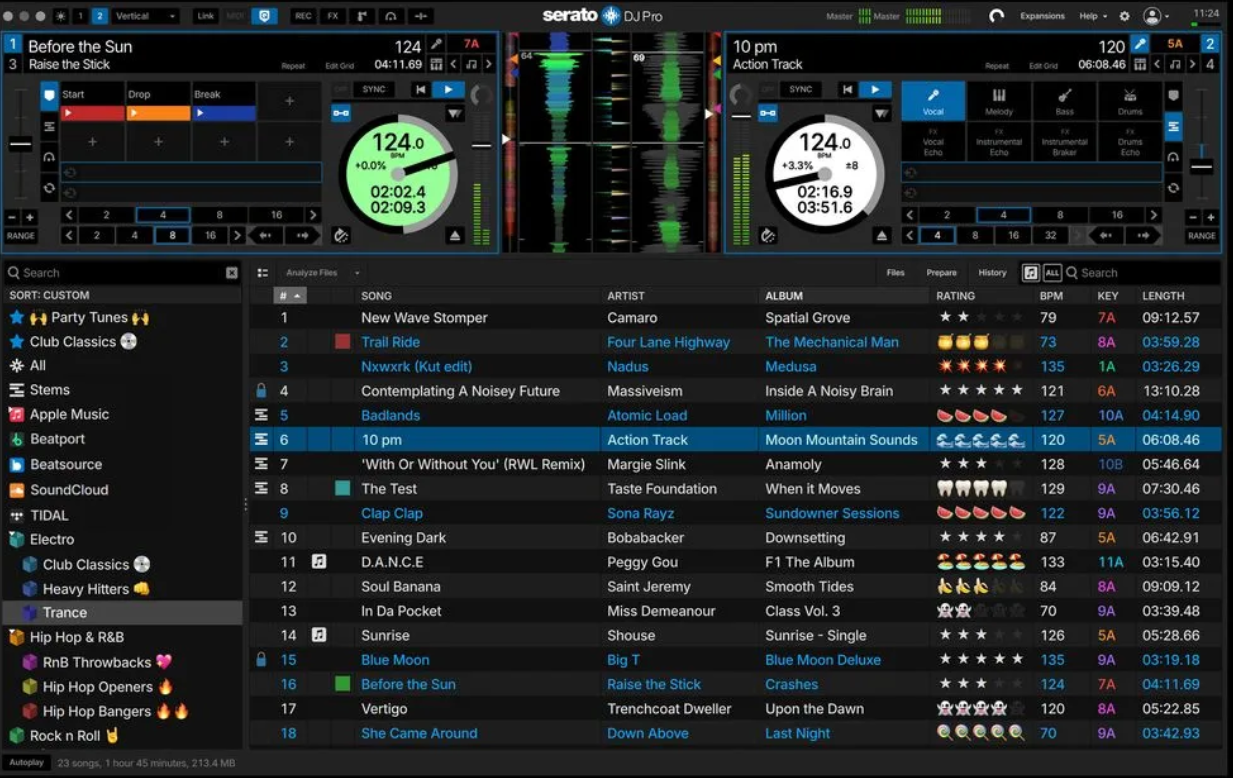1233x778 pixels.
Task: Click the Beatport icon in the sidebar
Action: pyautogui.click(x=17, y=439)
